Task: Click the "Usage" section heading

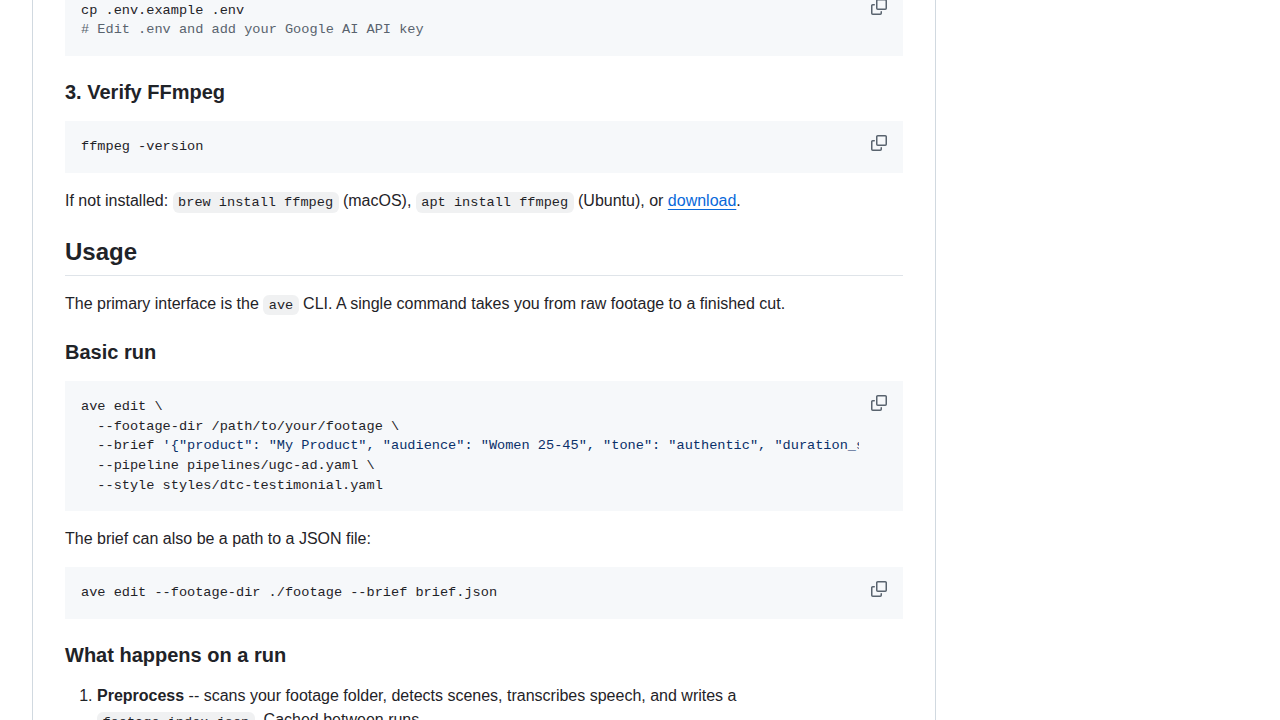Action: tap(101, 252)
